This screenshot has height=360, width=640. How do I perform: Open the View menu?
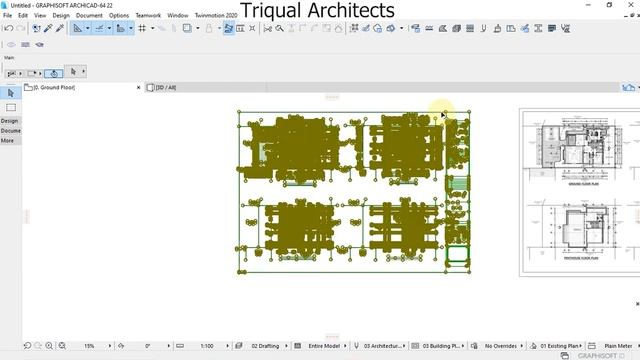coord(40,15)
